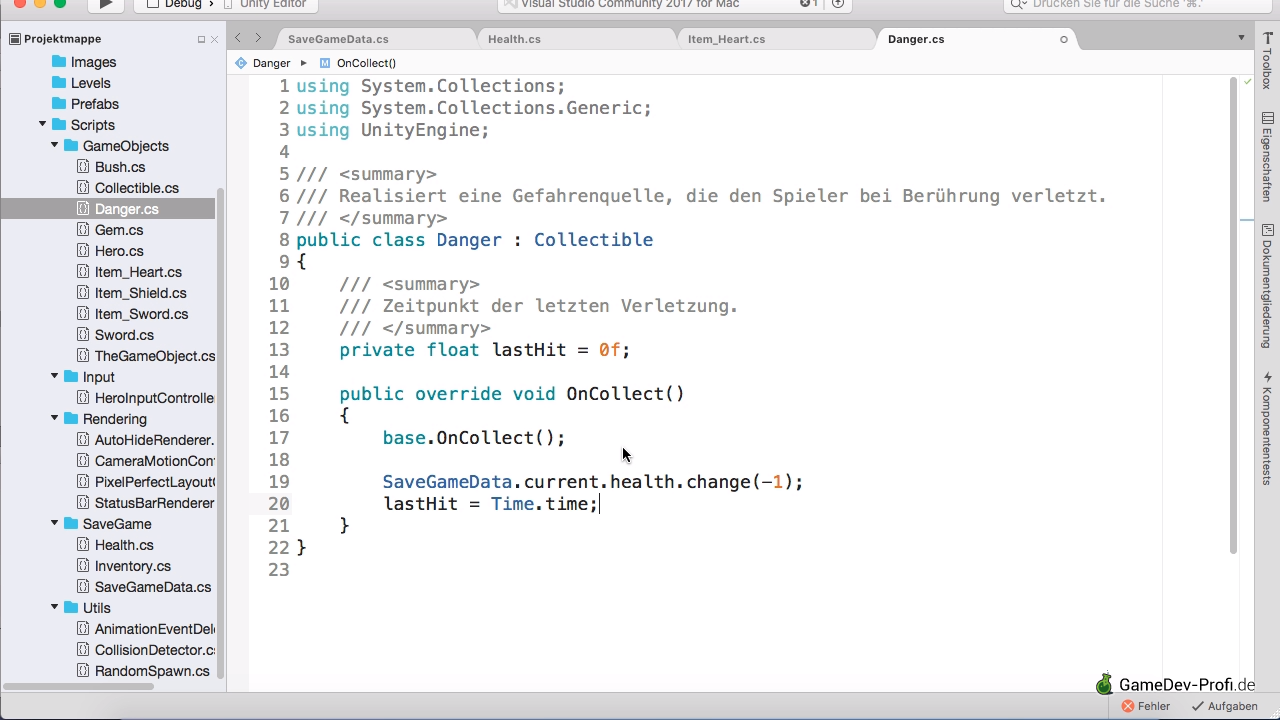Collapse the SaveGame folder

(55, 524)
